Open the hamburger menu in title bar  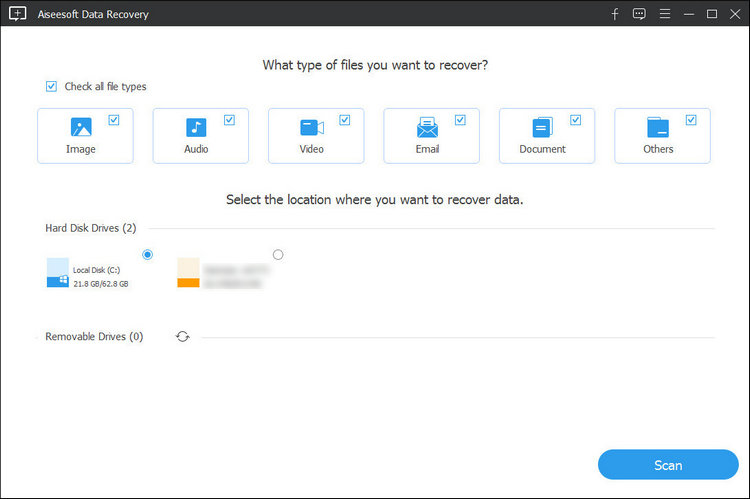(x=665, y=14)
